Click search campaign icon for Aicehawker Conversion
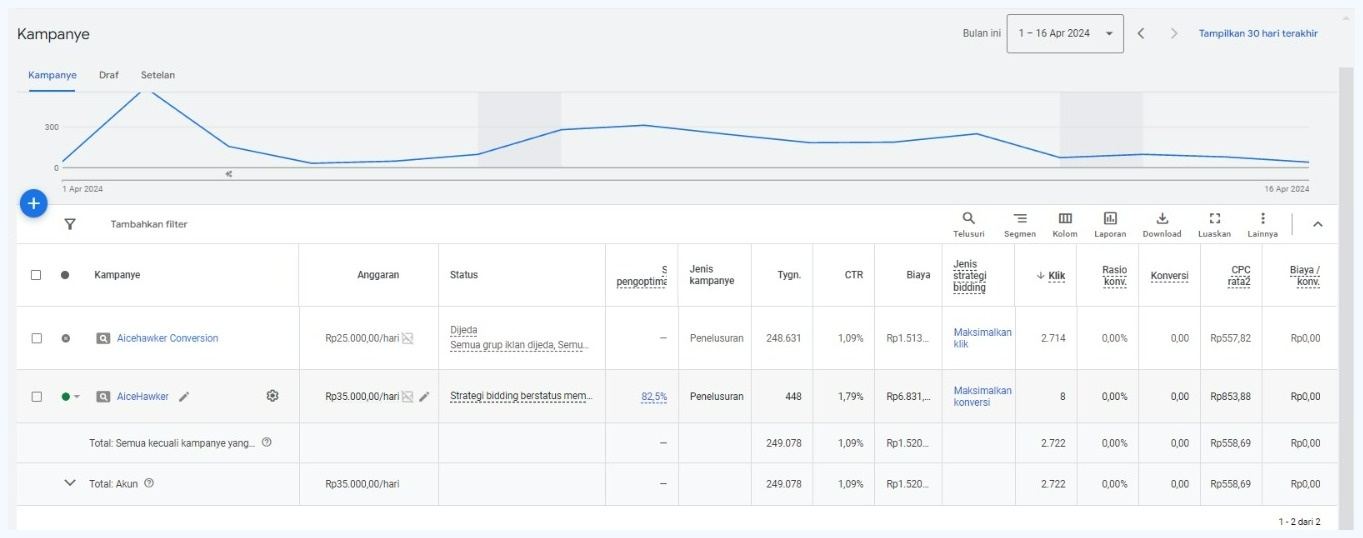The image size is (1363, 538). tap(103, 338)
